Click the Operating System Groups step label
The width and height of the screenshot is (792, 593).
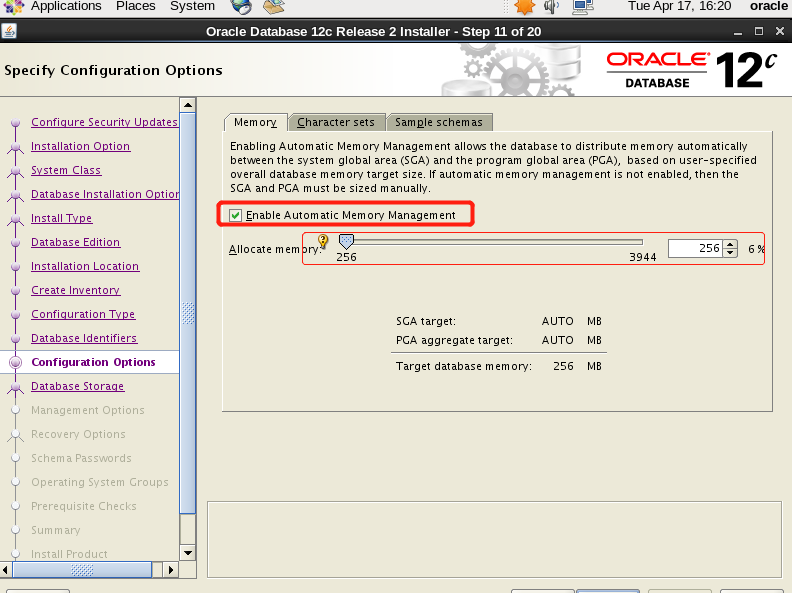point(100,482)
